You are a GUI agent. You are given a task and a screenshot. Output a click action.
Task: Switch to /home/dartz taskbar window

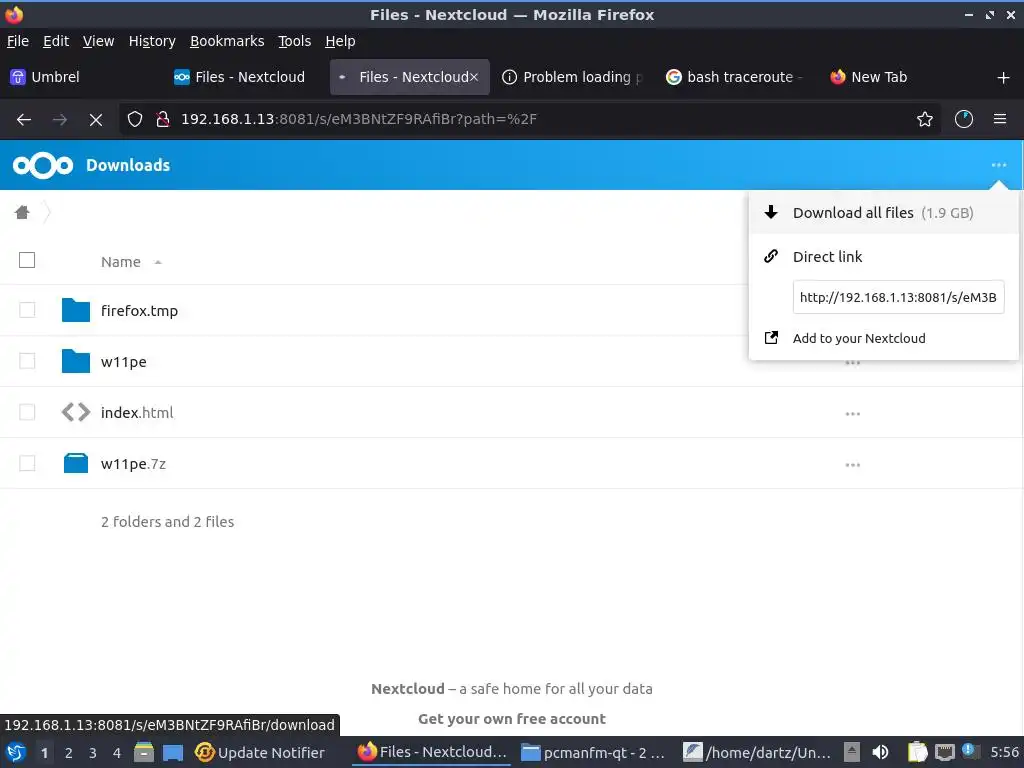click(x=757, y=753)
